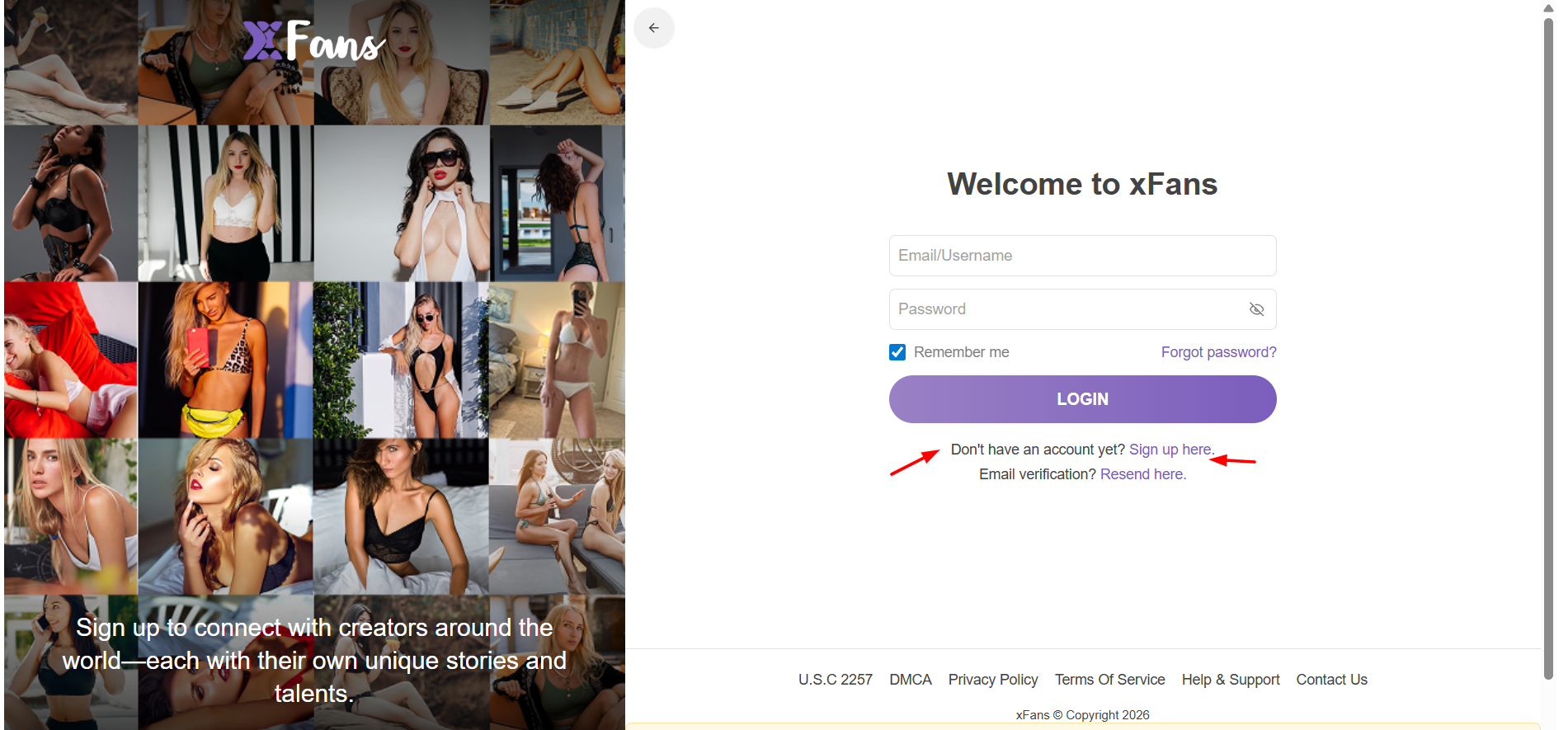
Task: Open Terms Of Service
Action: click(1109, 680)
